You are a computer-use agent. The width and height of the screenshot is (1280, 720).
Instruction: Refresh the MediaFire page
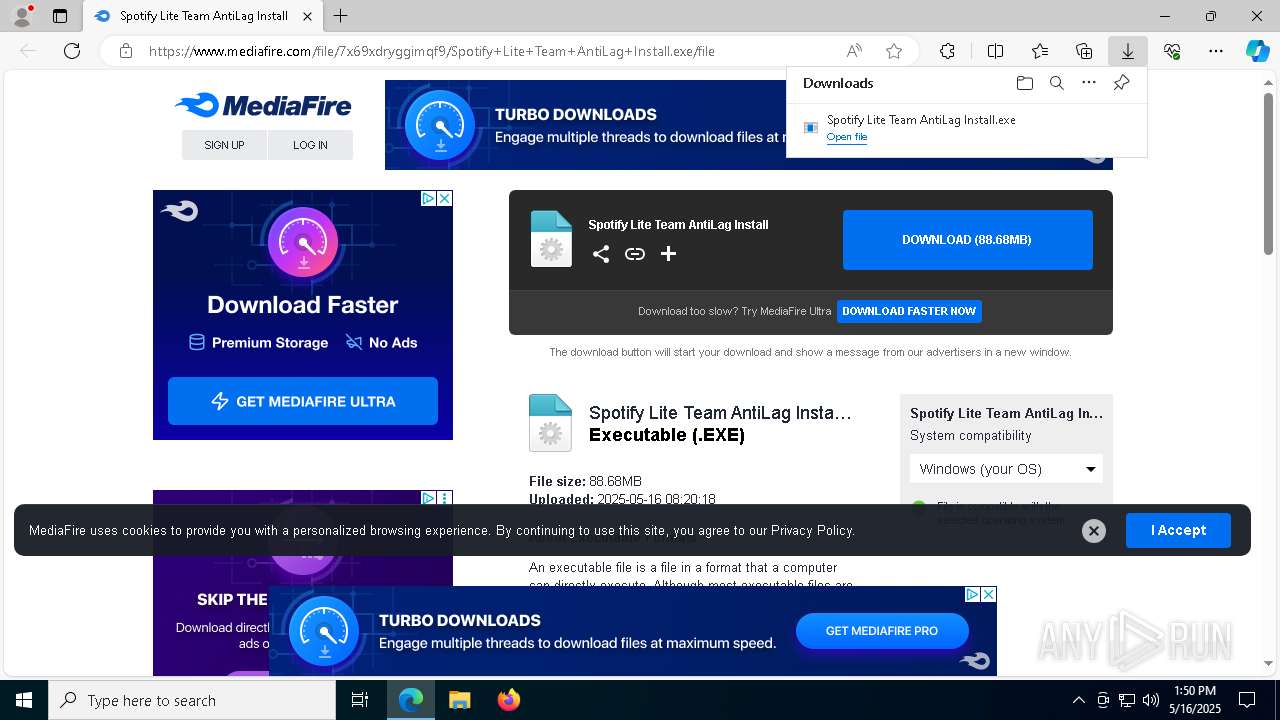tap(72, 51)
